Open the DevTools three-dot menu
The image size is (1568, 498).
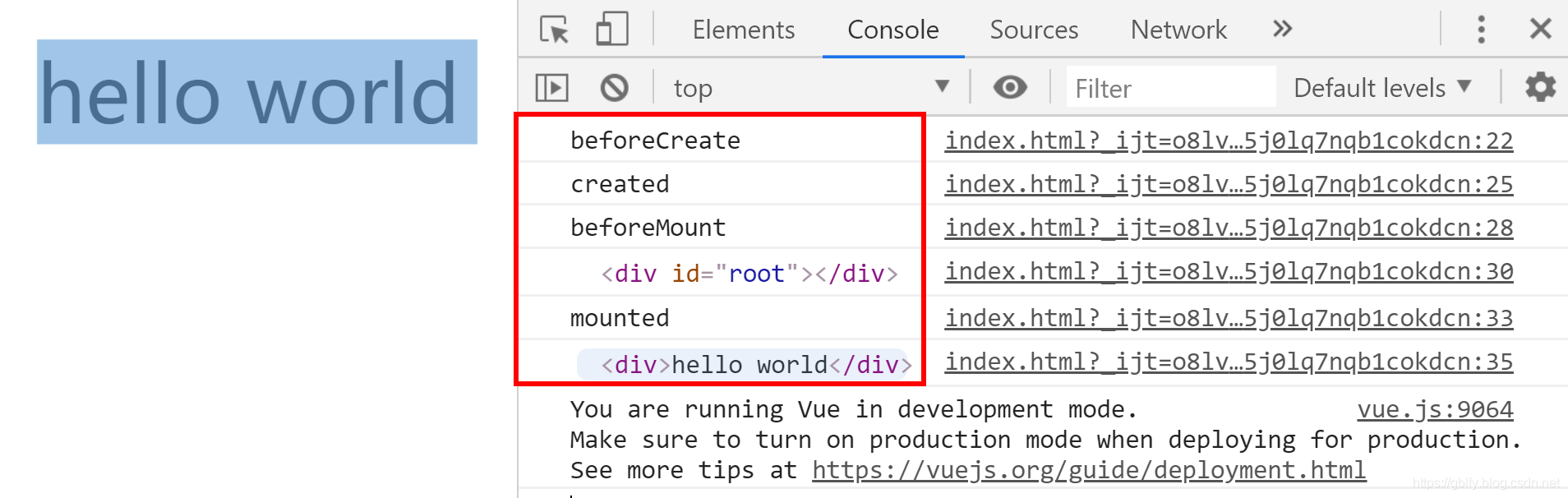coord(1481,30)
